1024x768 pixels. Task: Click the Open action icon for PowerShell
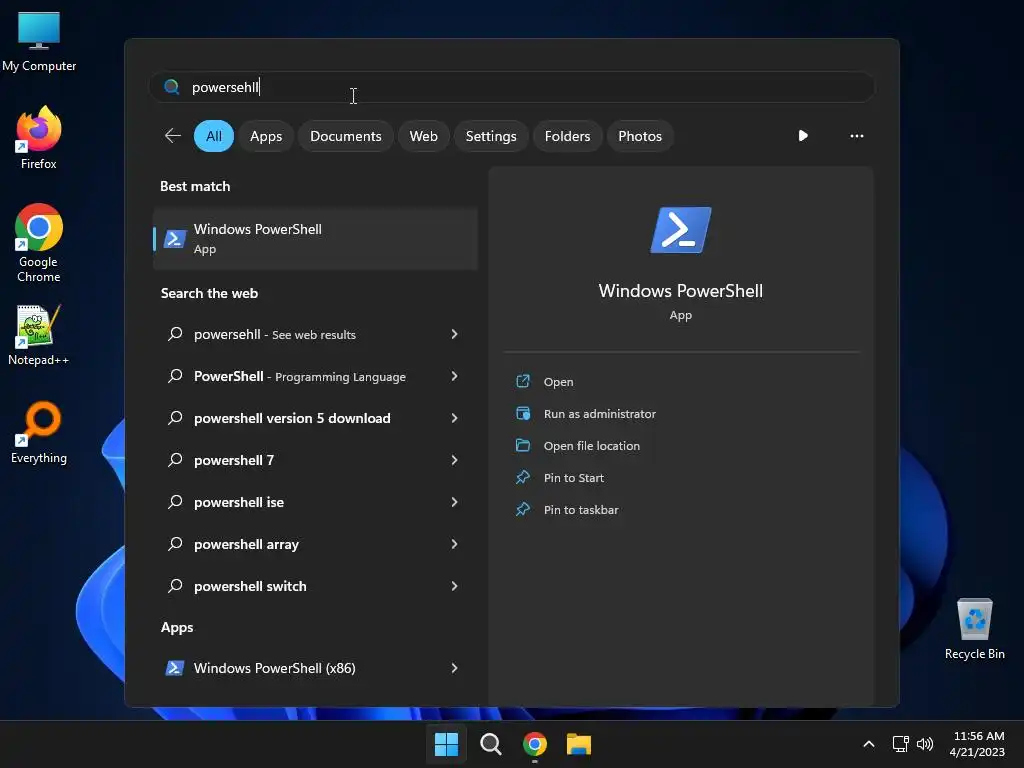[523, 381]
